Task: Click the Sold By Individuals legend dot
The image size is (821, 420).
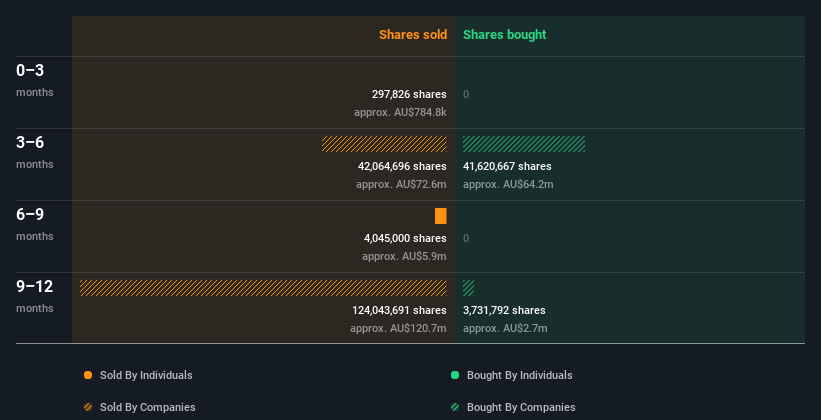Action: [88, 375]
